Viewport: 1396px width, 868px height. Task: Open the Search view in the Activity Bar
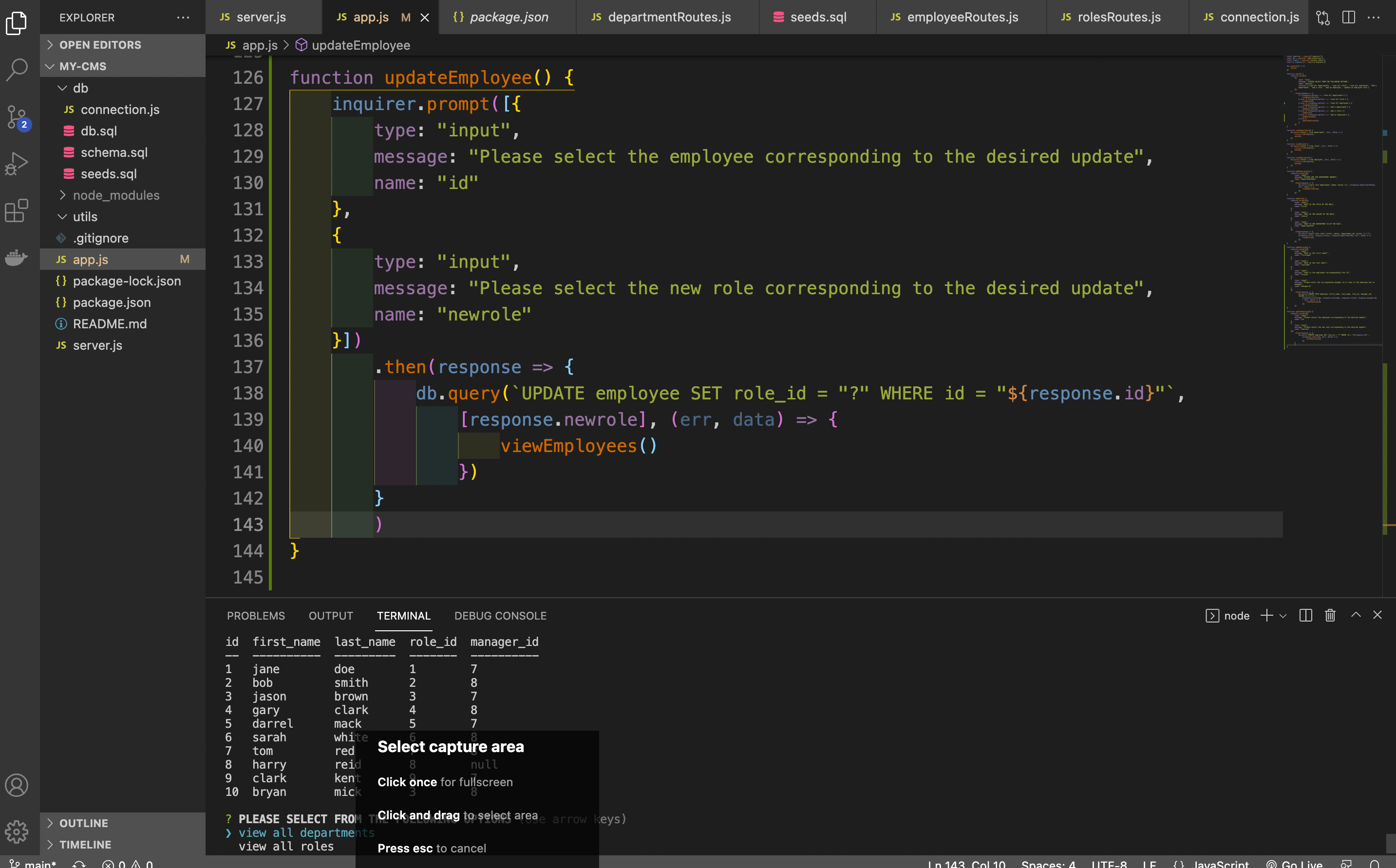pos(17,69)
